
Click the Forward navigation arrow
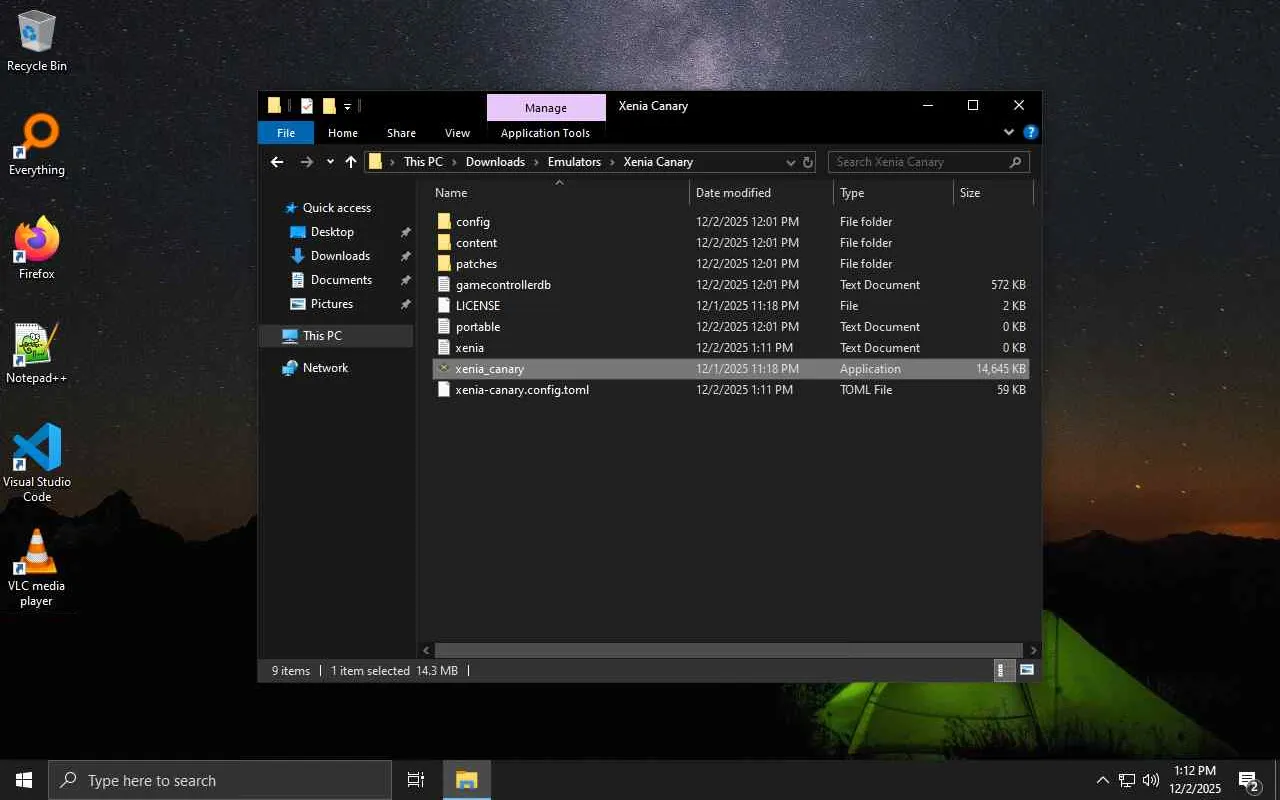click(x=307, y=162)
